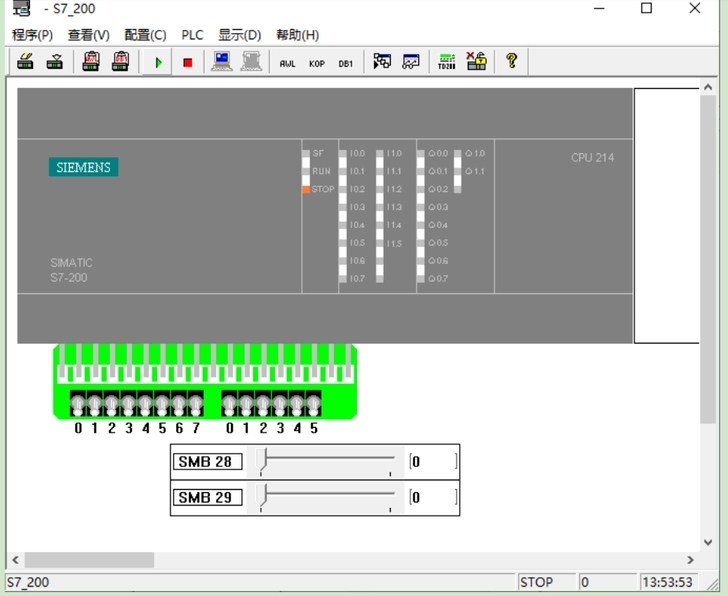This screenshot has height=596, width=728.
Task: Open the 程序(P) menu
Action: [32, 35]
